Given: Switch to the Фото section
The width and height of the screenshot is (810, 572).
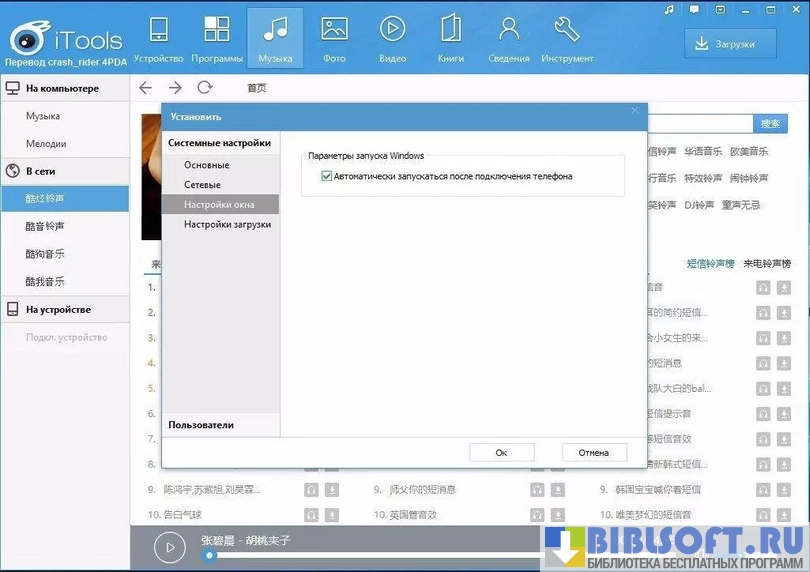Looking at the screenshot, I should 334,38.
